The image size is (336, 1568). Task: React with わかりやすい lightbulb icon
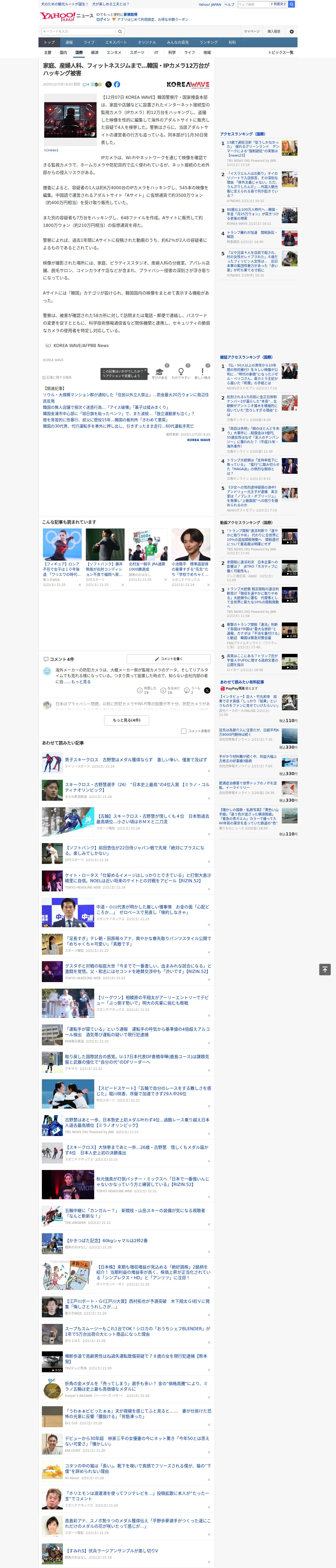(x=181, y=371)
